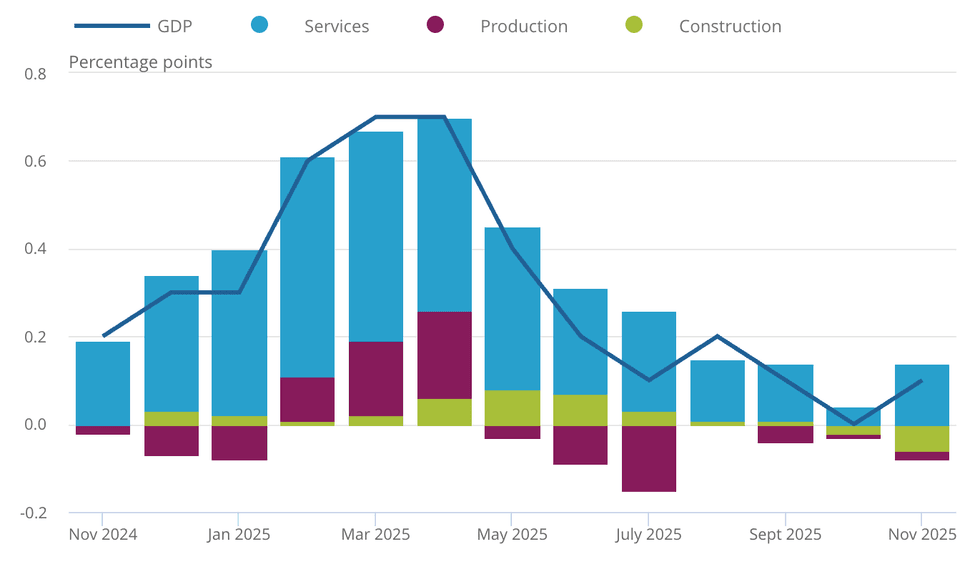Click the Percentage points axis title
The width and height of the screenshot is (980, 577).
coord(140,62)
